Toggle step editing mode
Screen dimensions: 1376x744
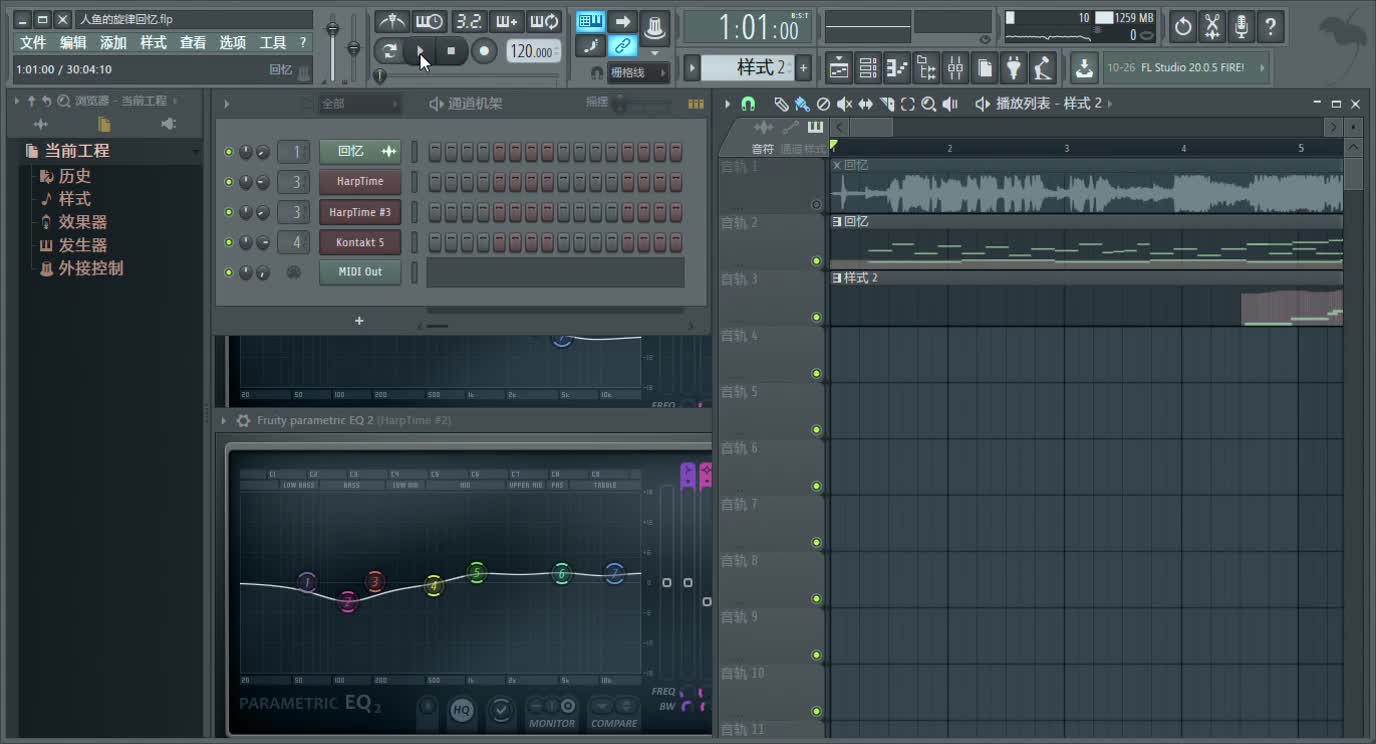[591, 46]
